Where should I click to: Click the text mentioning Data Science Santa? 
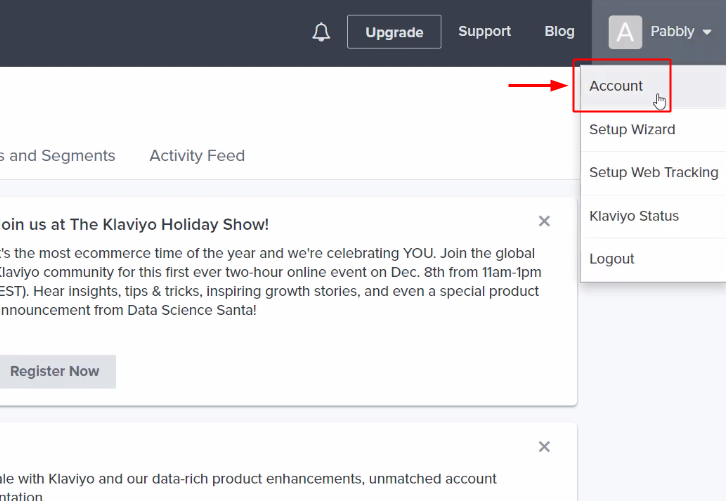128,310
